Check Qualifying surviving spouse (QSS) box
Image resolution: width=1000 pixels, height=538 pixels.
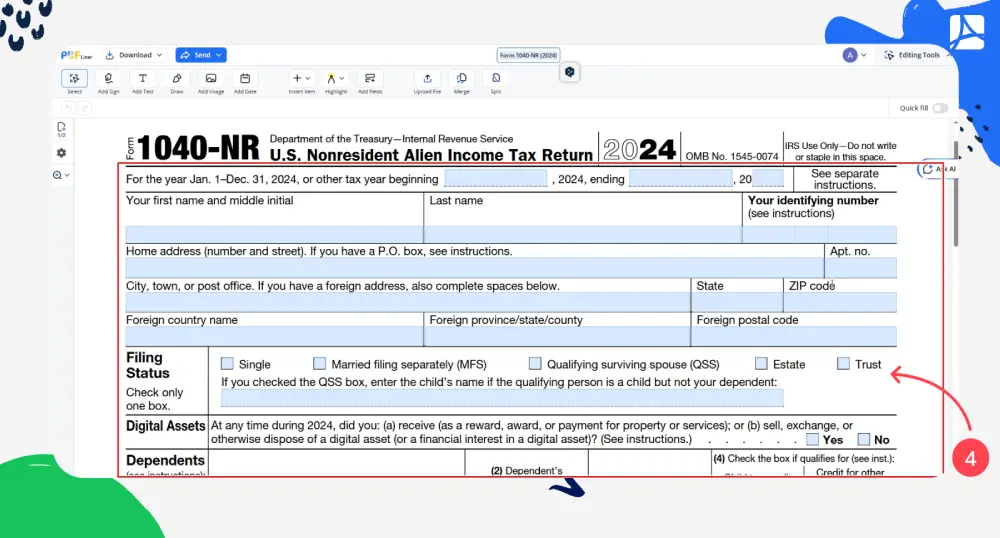click(535, 363)
